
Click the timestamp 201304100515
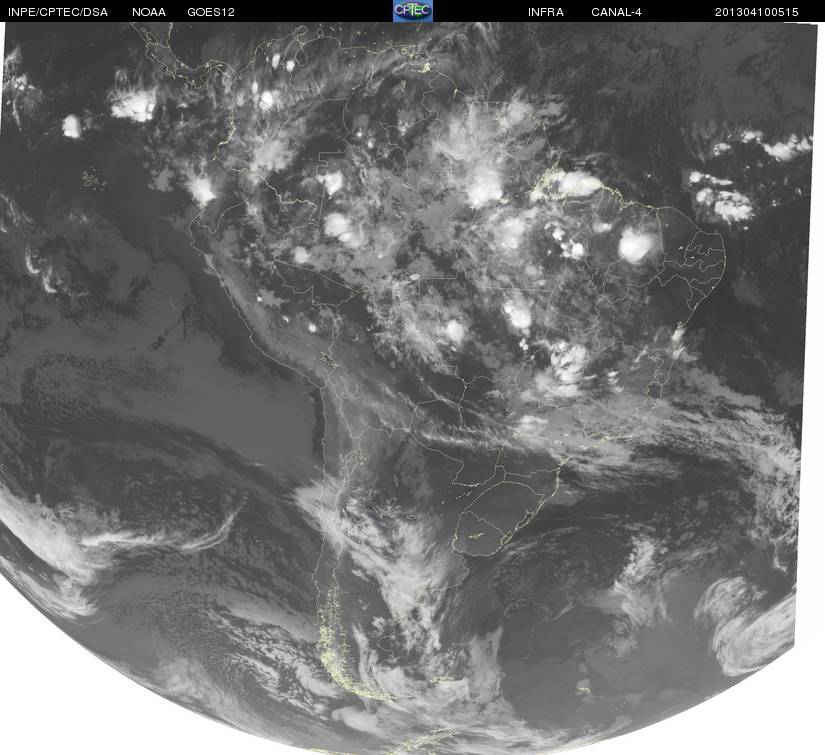click(757, 12)
